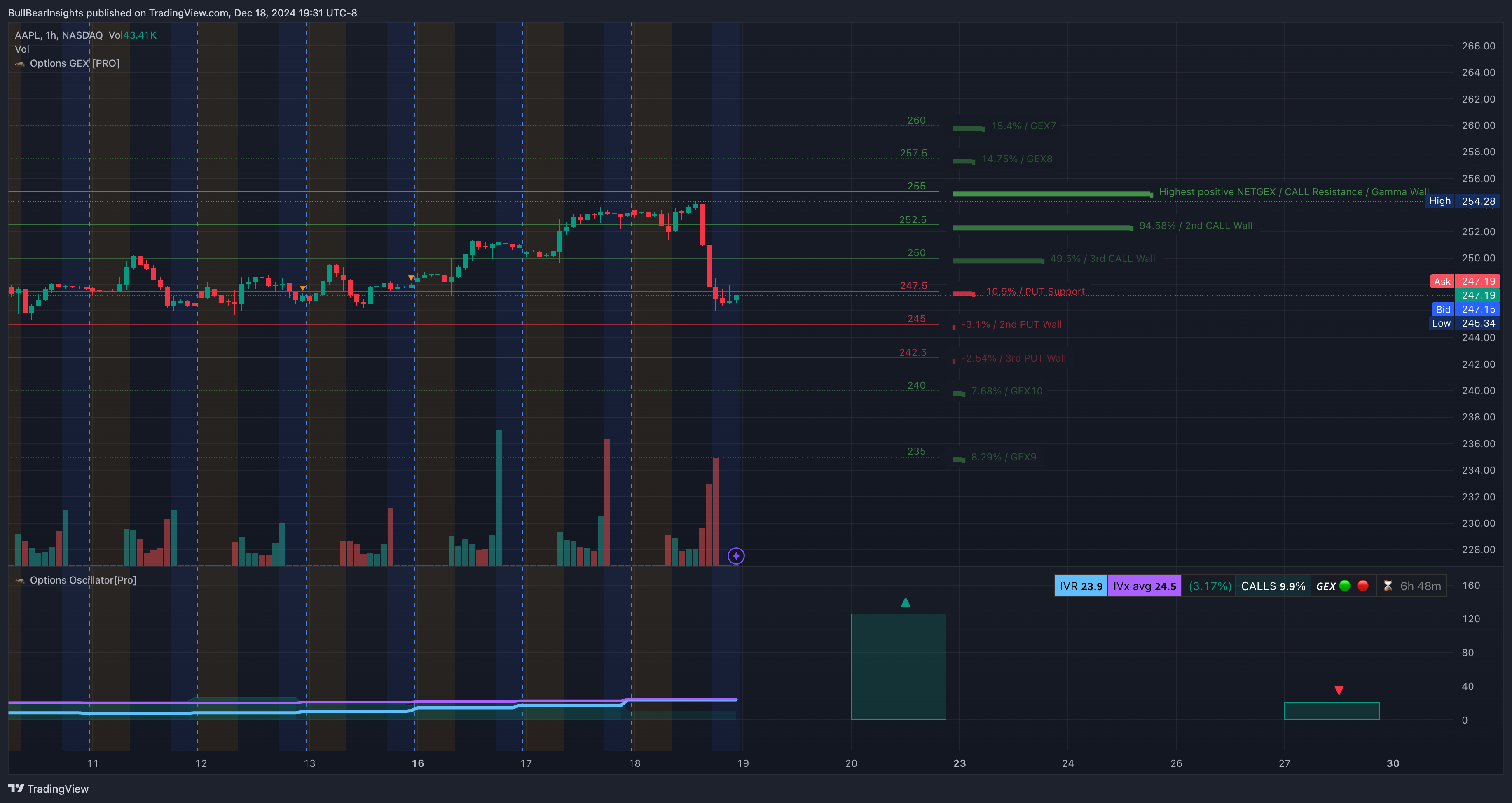Click the bold 30 date axis label
The image size is (1512, 803).
pos(1393,763)
